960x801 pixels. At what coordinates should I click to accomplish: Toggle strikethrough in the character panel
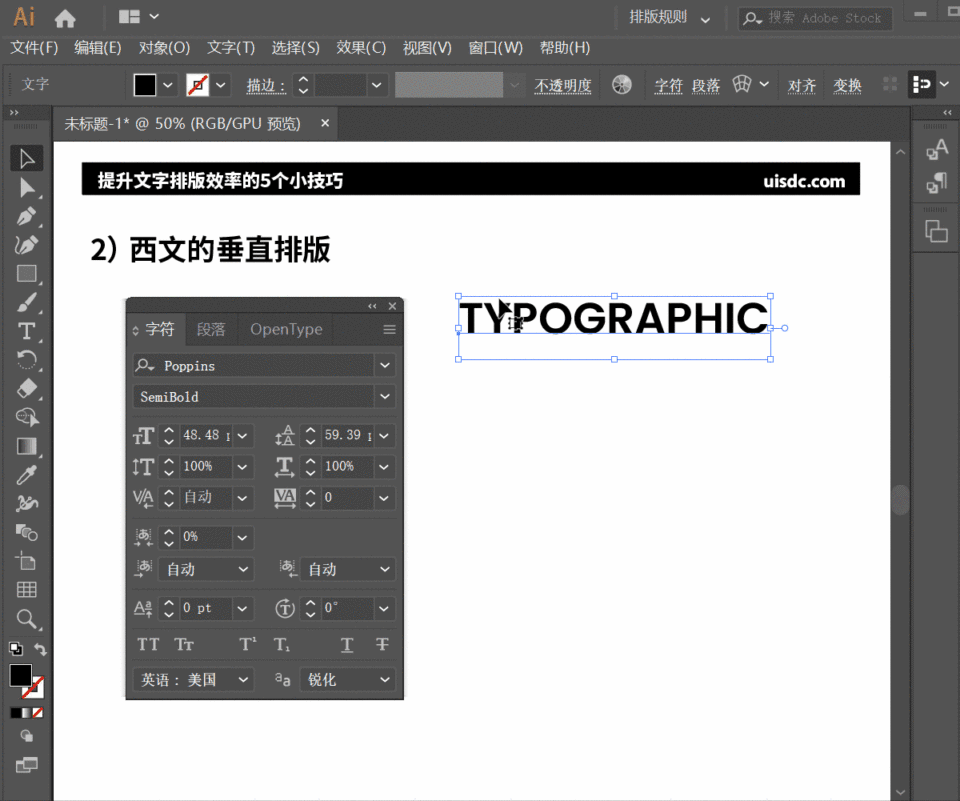(382, 645)
